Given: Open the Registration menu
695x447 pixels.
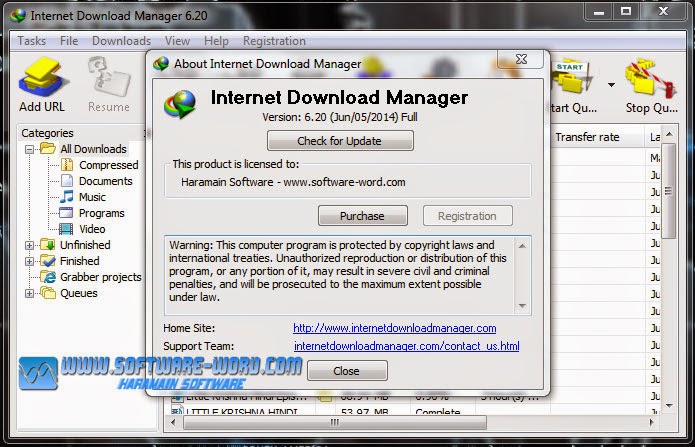Looking at the screenshot, I should [x=274, y=41].
